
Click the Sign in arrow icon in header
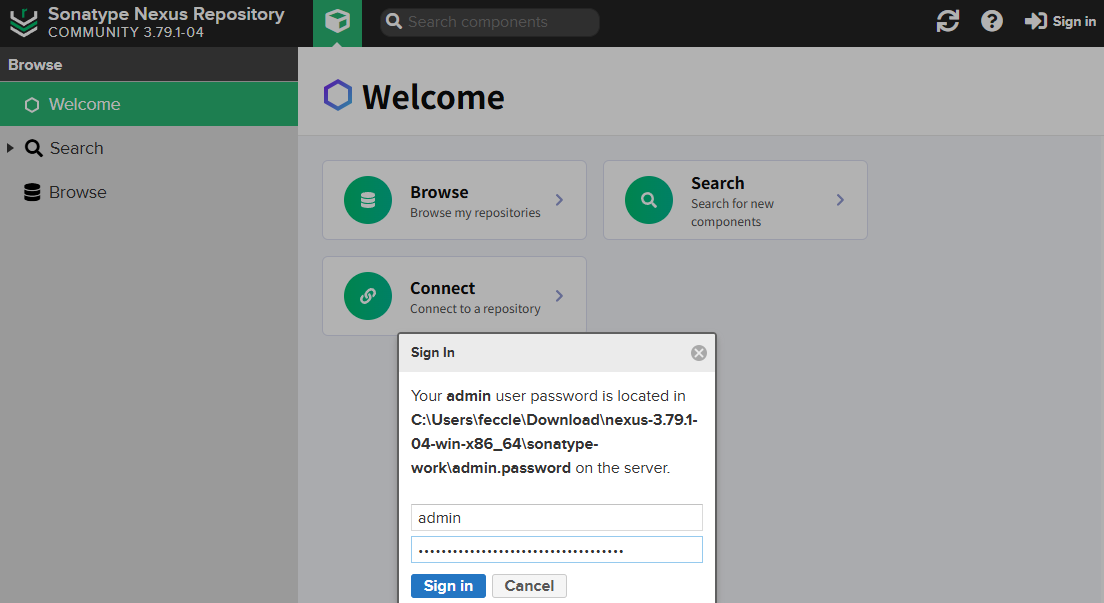click(x=1036, y=21)
